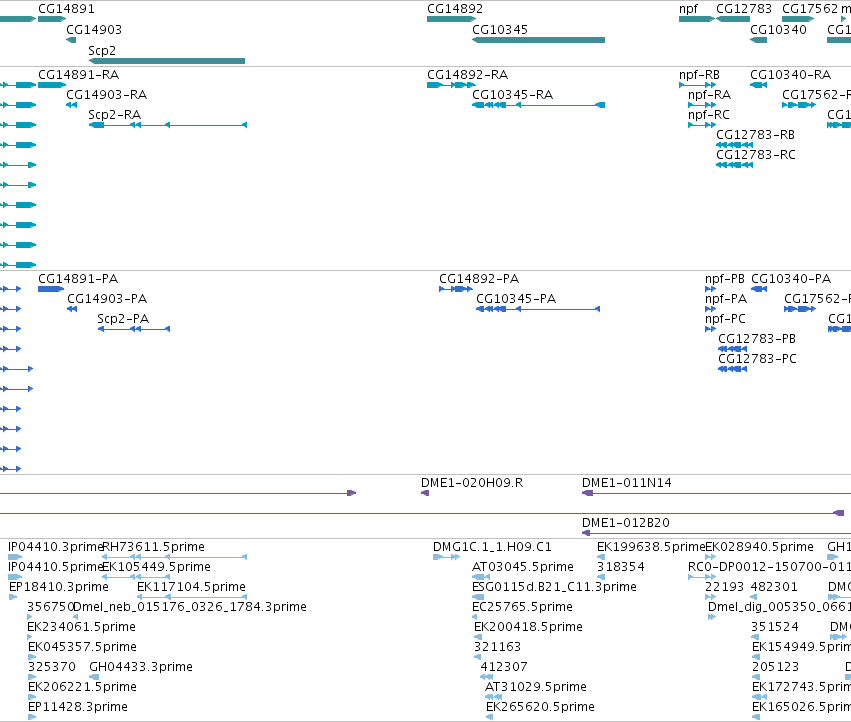Click the 325370 EST label

(x=52, y=667)
